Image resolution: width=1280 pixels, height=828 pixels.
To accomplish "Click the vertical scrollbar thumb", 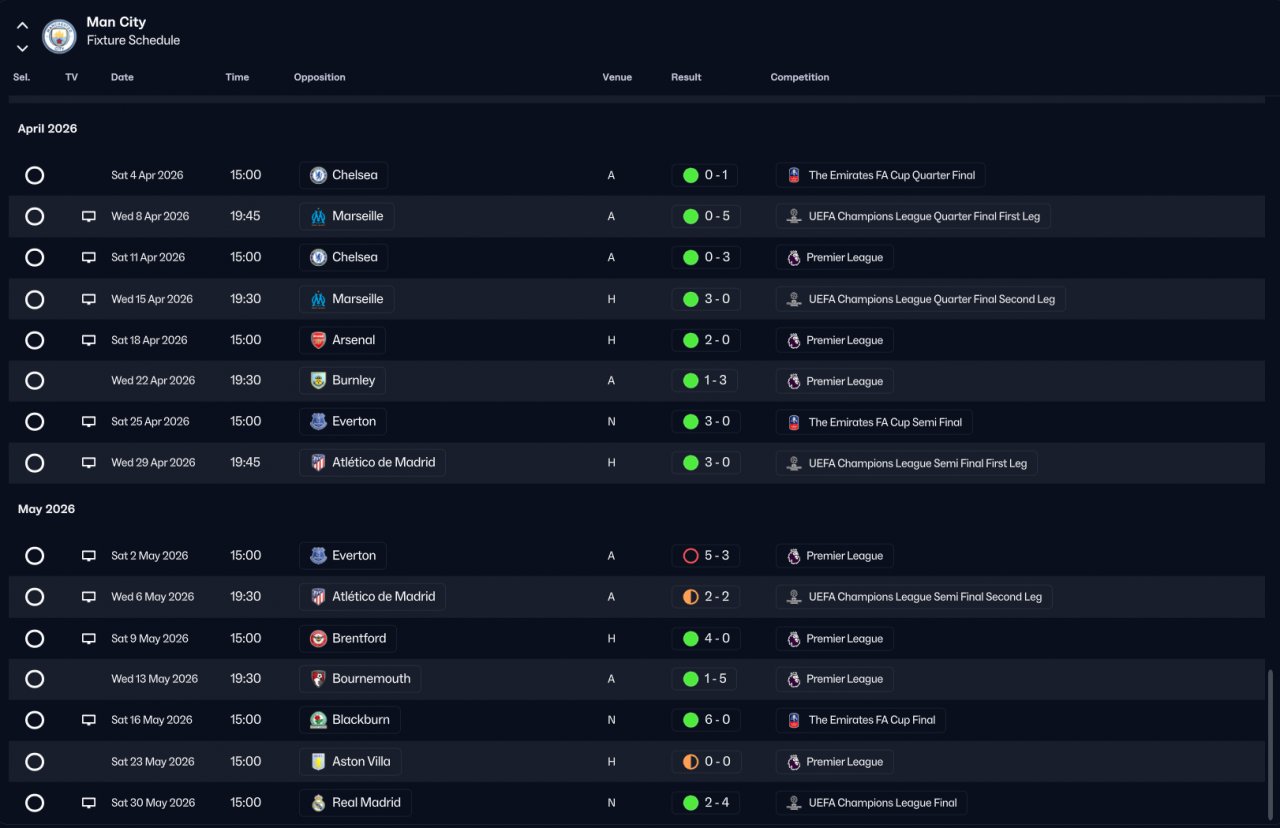I will tap(1272, 744).
